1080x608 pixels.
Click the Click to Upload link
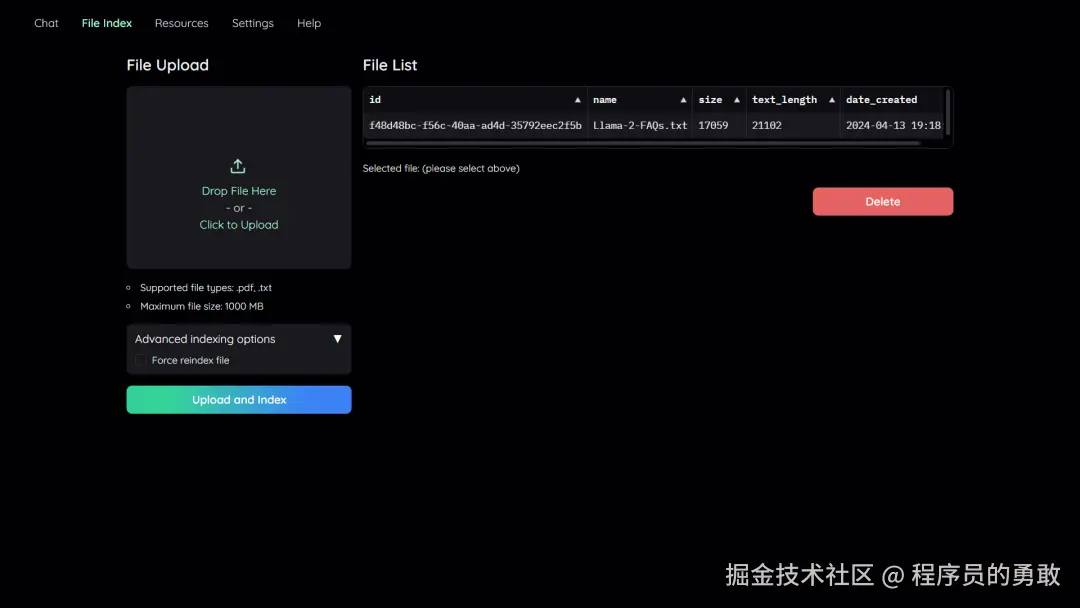pyautogui.click(x=238, y=224)
